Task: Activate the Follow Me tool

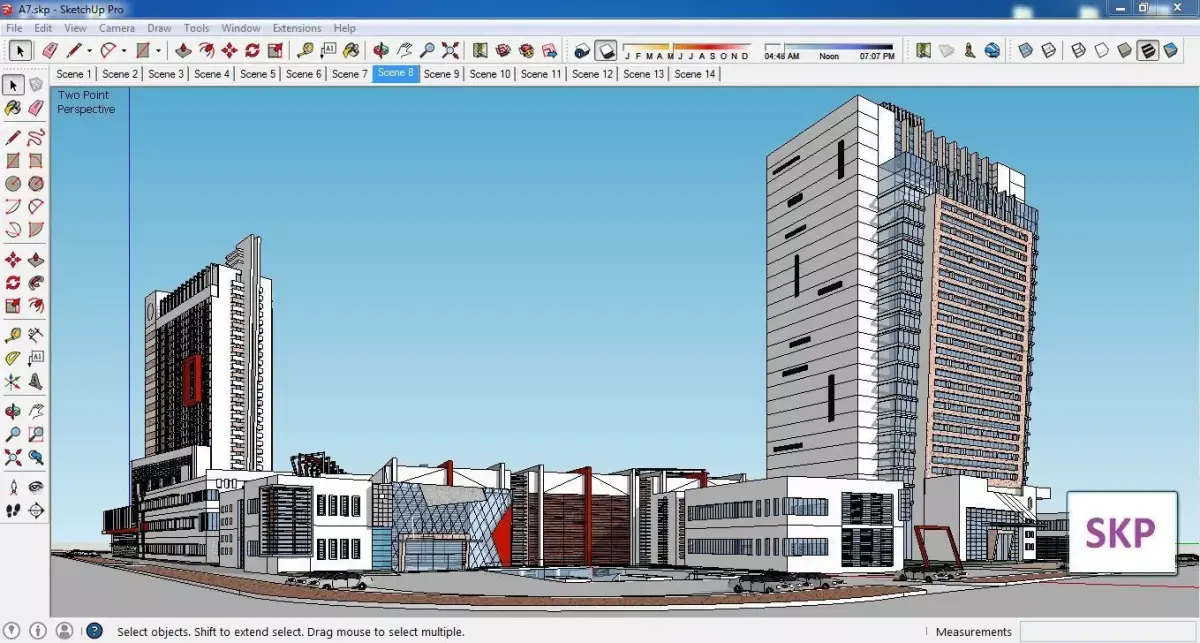Action: (x=36, y=283)
